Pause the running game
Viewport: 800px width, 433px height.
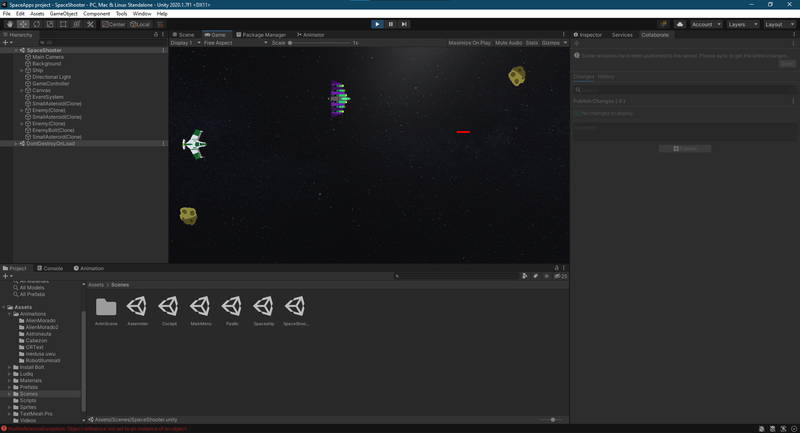click(x=390, y=23)
